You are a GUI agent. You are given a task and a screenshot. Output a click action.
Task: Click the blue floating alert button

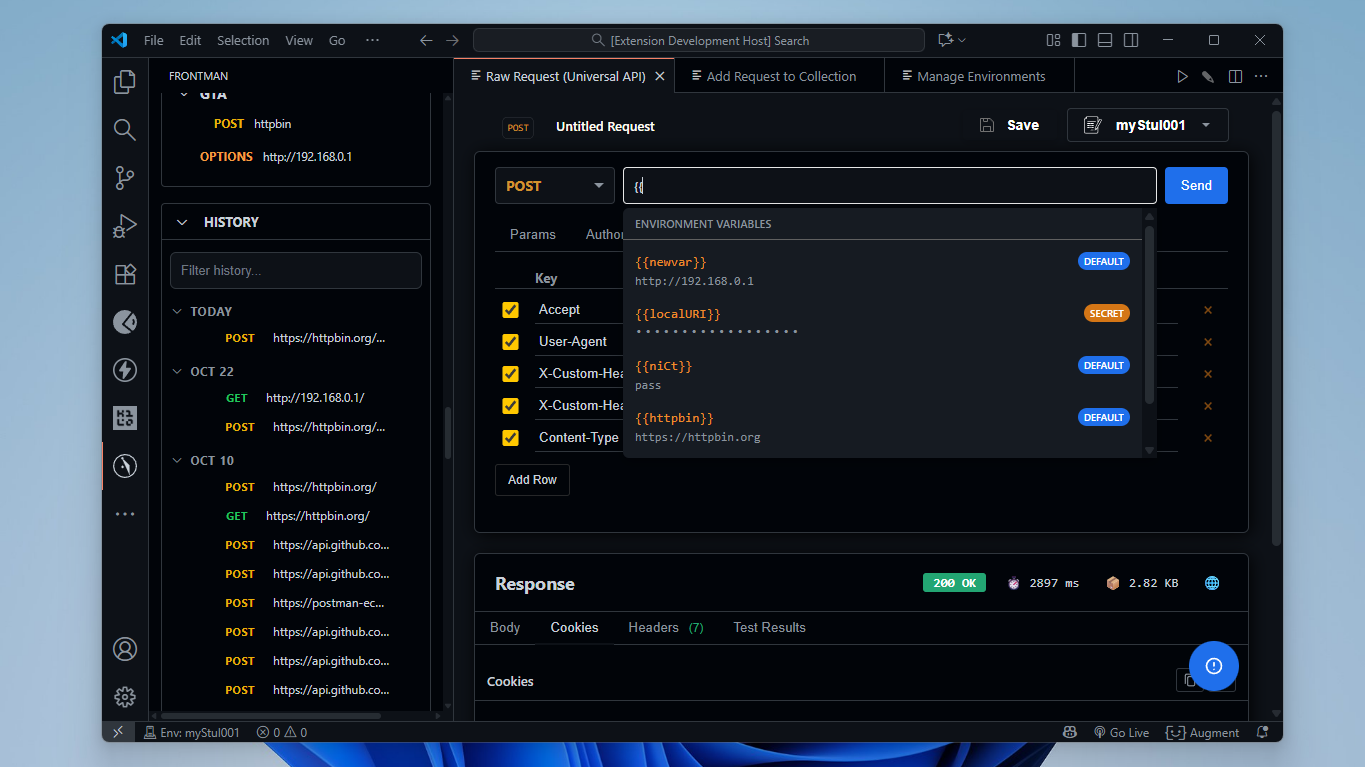pos(1214,666)
